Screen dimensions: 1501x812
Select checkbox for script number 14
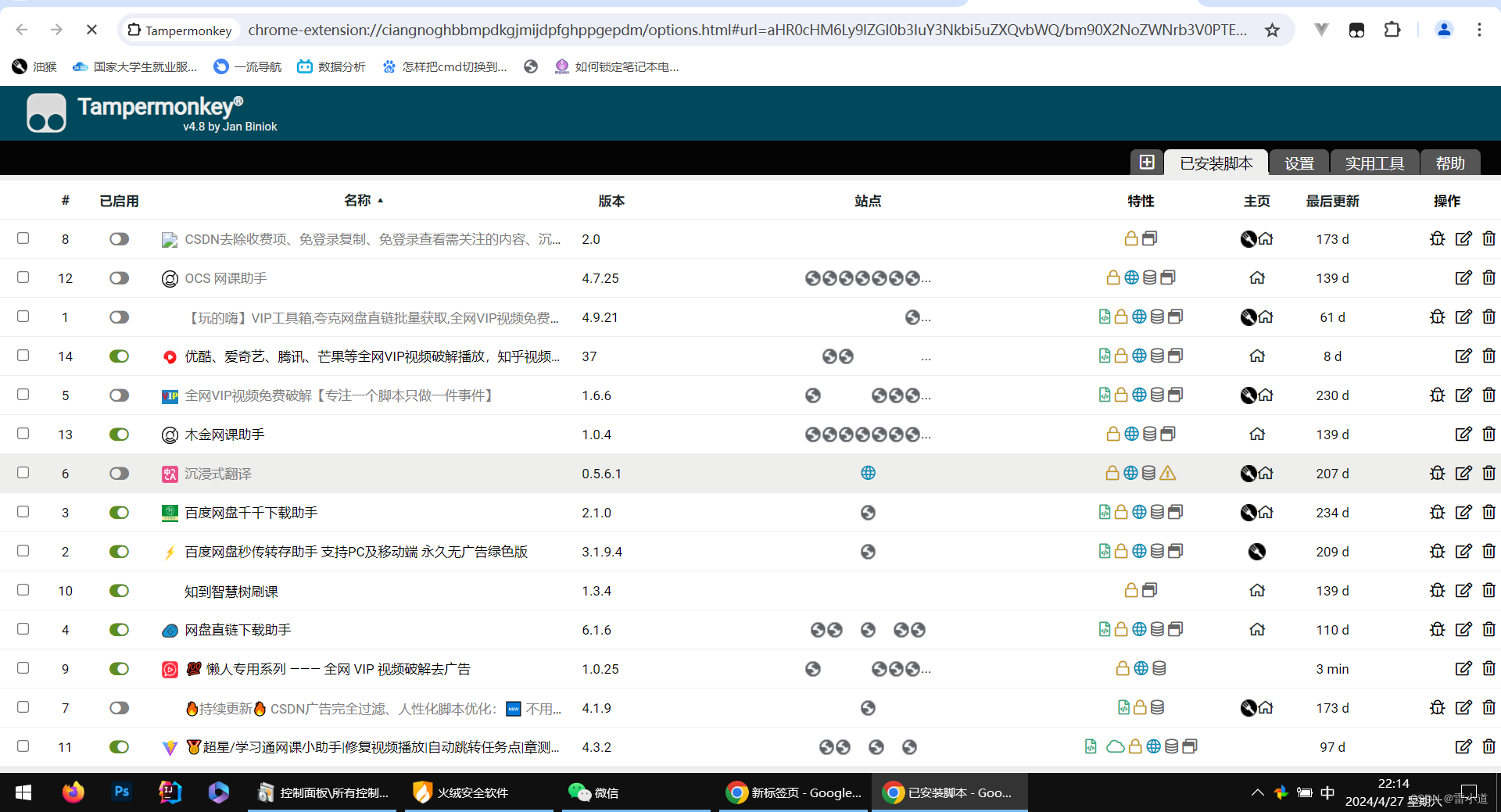pos(23,355)
